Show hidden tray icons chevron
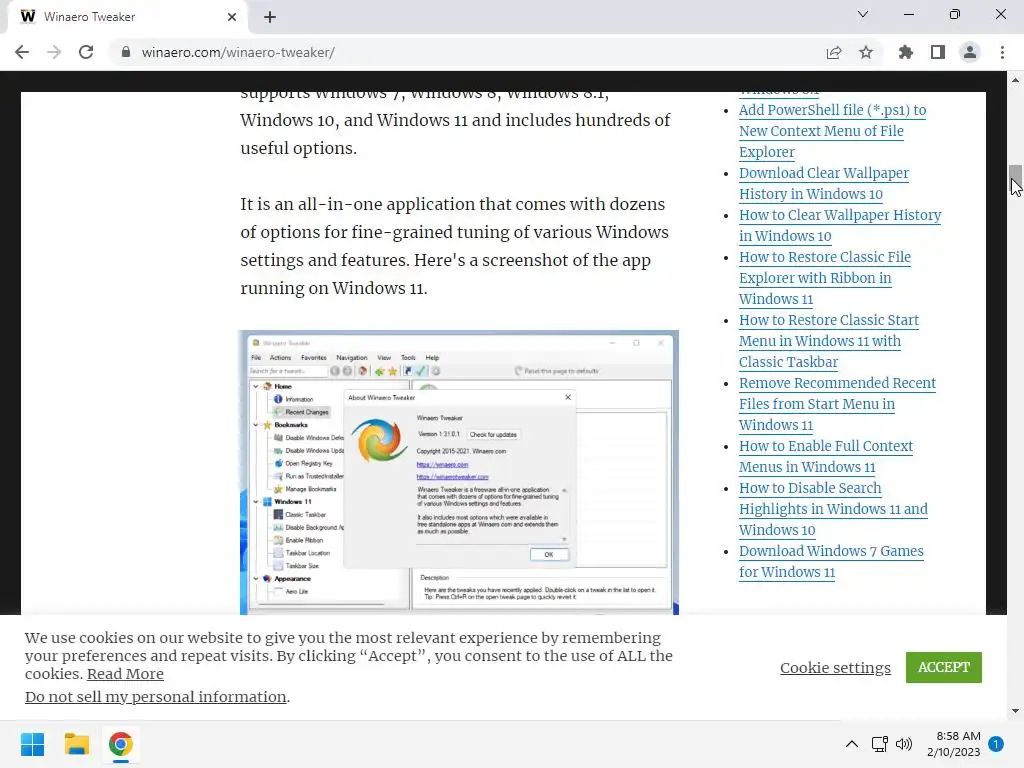Screen dimensions: 1024x768 coord(852,744)
